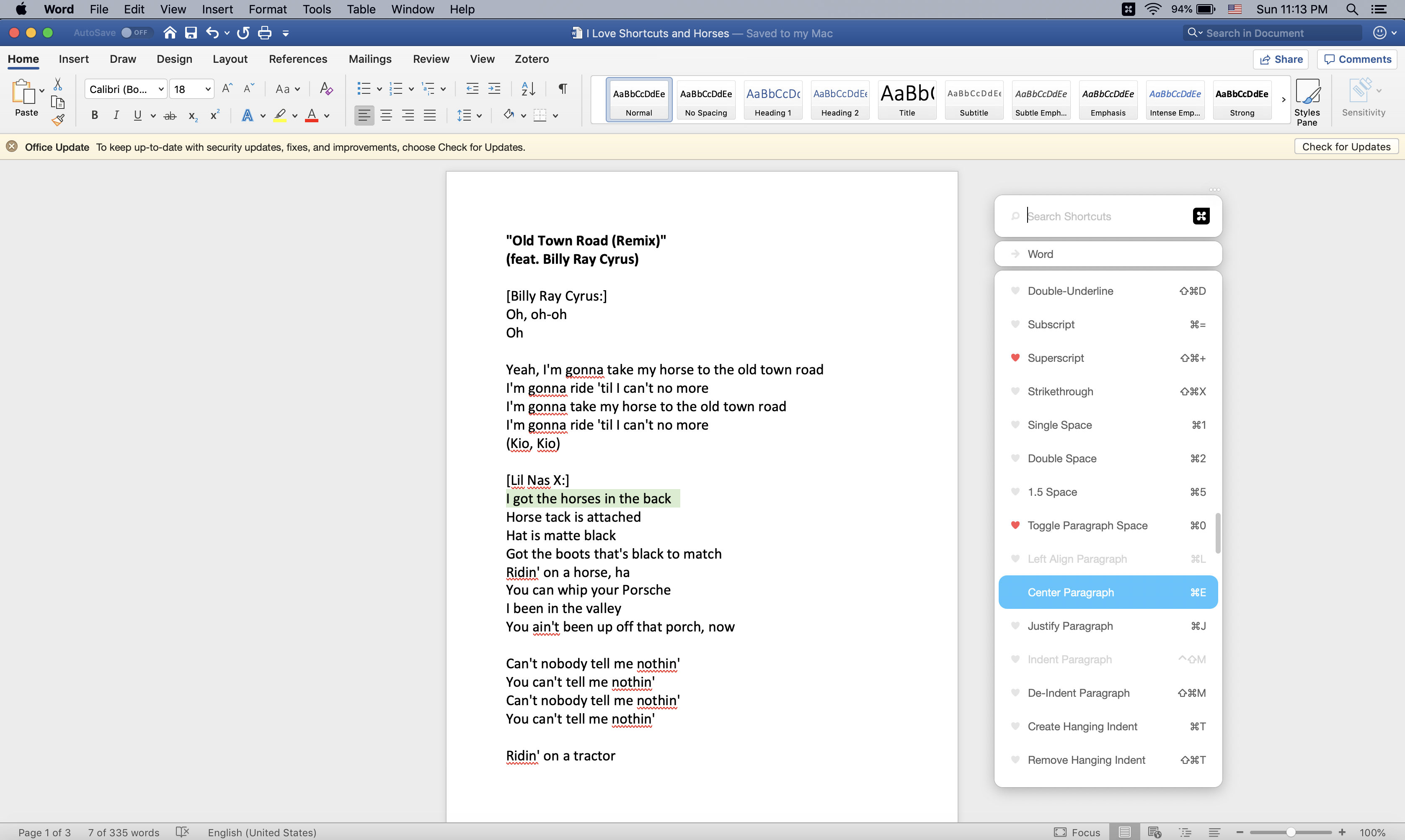1405x840 pixels.
Task: Expand the Line Spacing dropdown arrow
Action: tap(479, 116)
